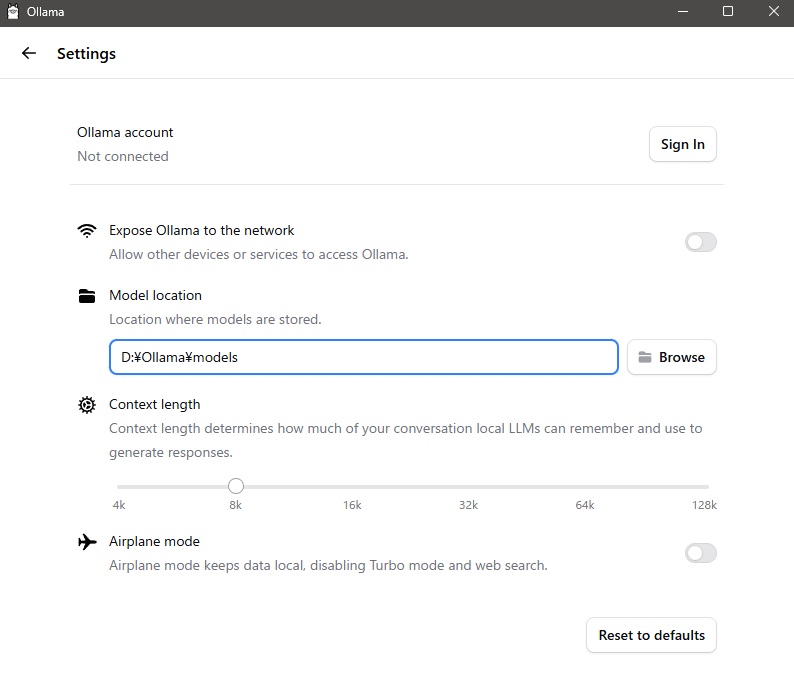This screenshot has height=698, width=794.
Task: Turn on the Airplane mode switch
Action: [x=701, y=553]
